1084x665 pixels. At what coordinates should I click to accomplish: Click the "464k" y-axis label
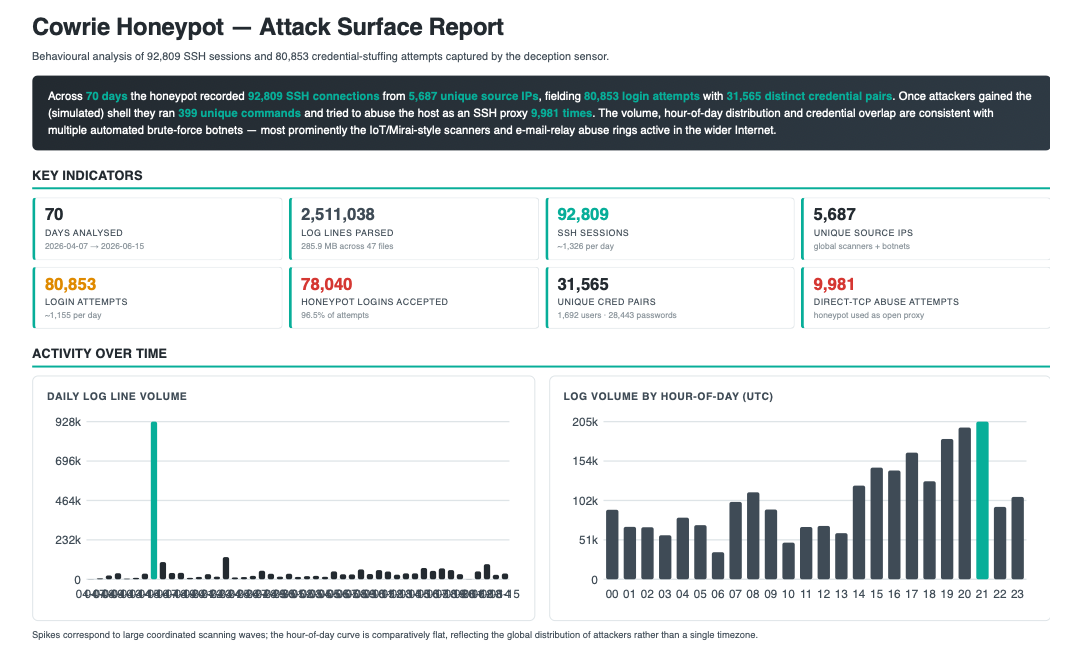[x=68, y=501]
